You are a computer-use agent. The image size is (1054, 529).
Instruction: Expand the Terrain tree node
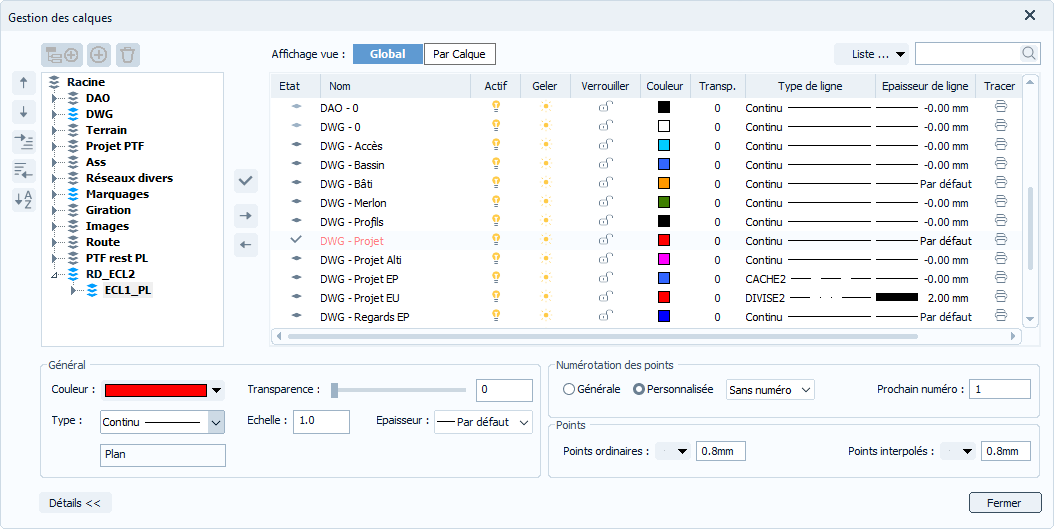point(54,130)
